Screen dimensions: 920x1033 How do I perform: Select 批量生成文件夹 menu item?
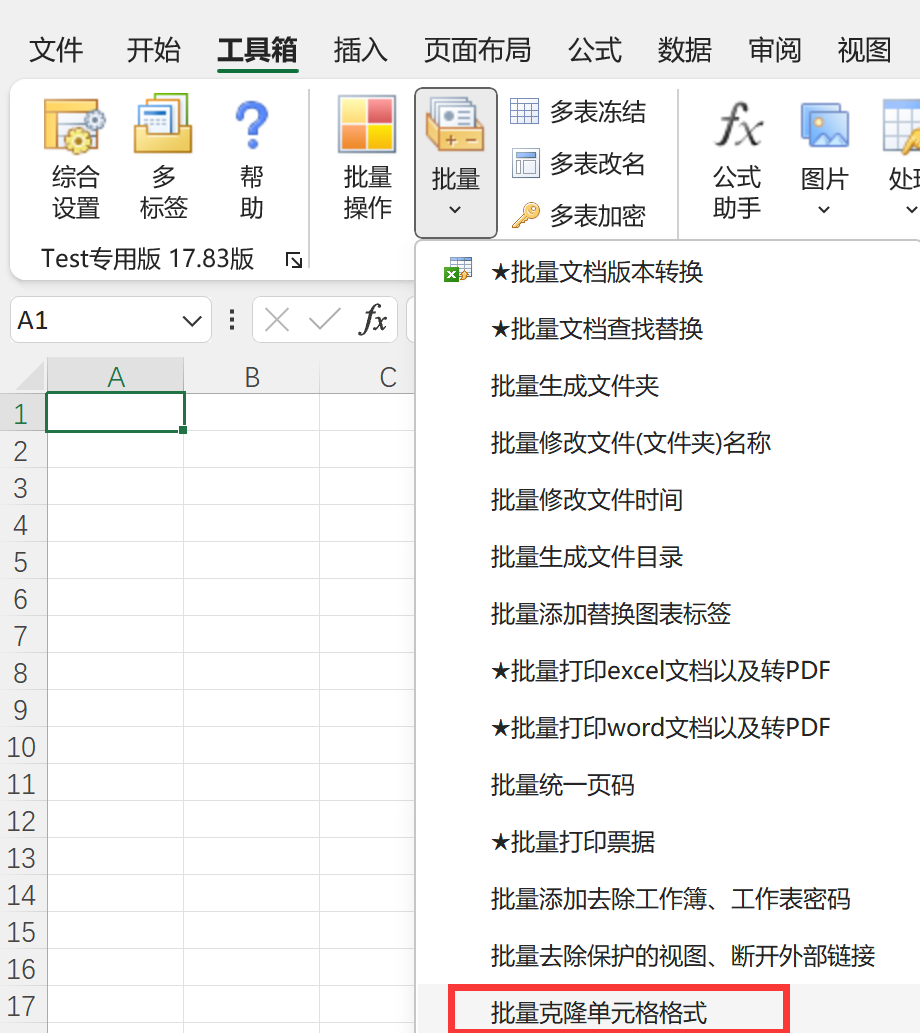(x=575, y=386)
